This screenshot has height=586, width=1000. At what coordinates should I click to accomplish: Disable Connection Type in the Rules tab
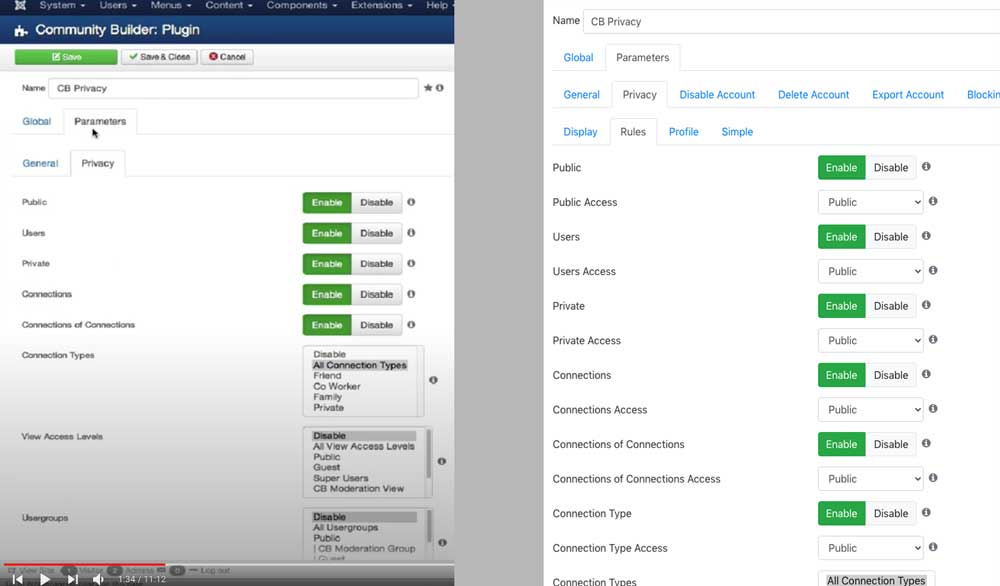(891, 514)
